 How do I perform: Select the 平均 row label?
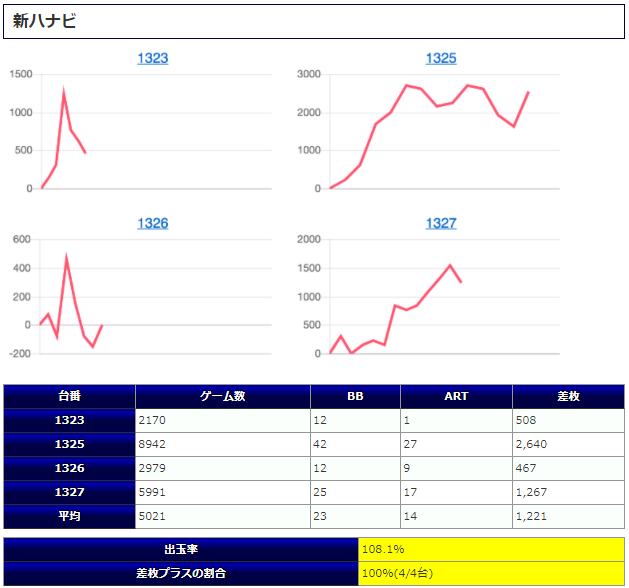click(70, 517)
